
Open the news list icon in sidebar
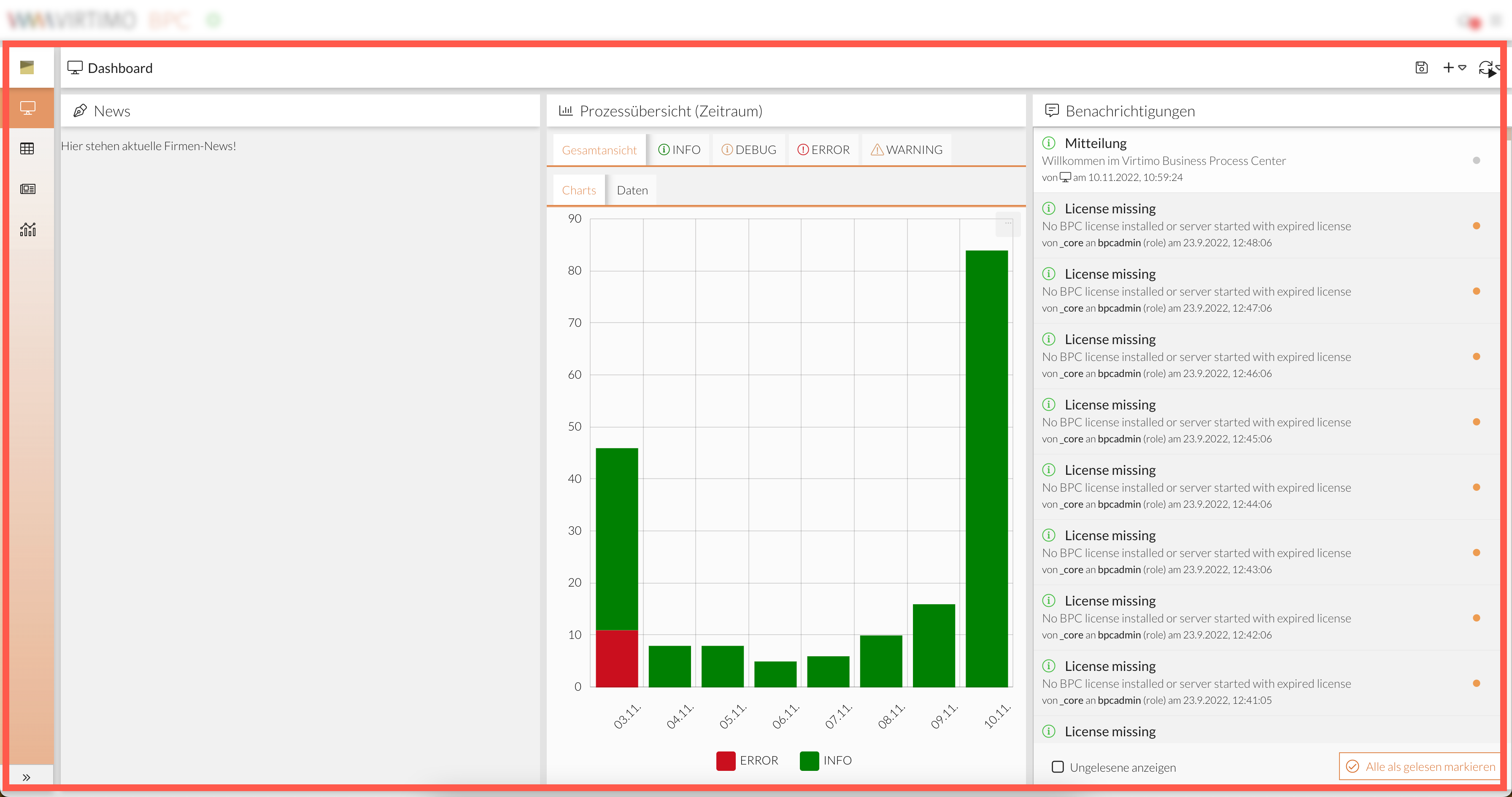click(27, 189)
